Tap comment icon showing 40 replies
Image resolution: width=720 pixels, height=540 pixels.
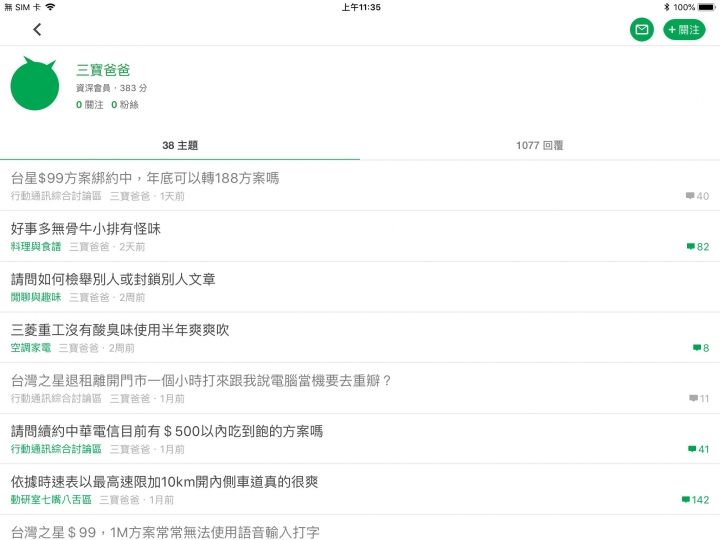[x=697, y=196]
